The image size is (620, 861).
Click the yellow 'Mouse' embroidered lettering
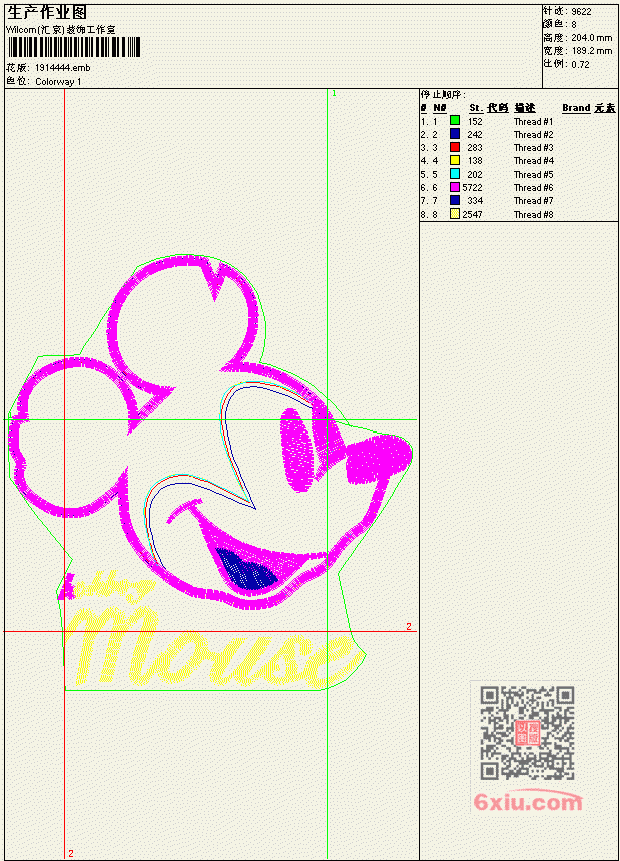pos(214,648)
